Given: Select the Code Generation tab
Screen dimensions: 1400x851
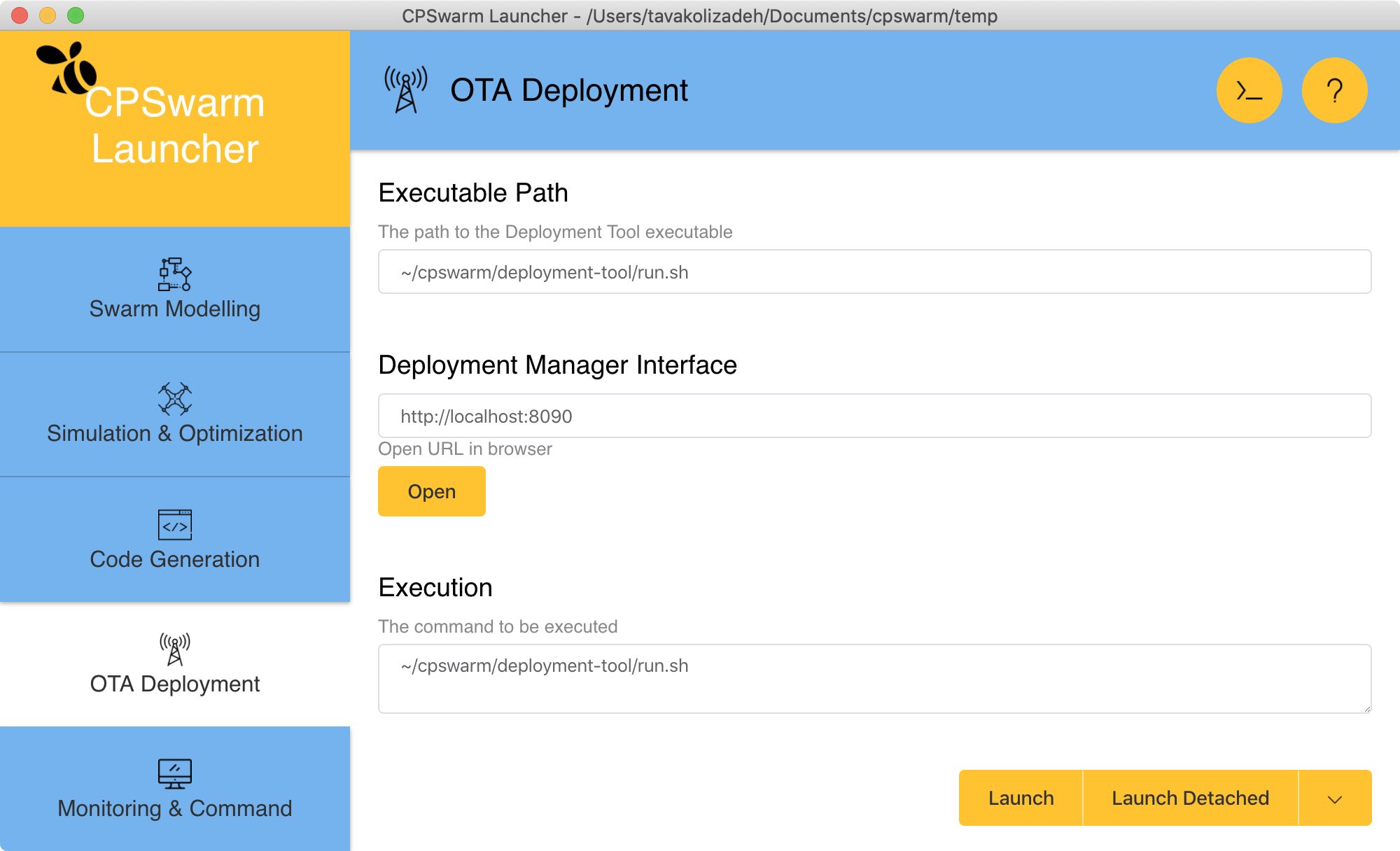Looking at the screenshot, I should [x=174, y=559].
